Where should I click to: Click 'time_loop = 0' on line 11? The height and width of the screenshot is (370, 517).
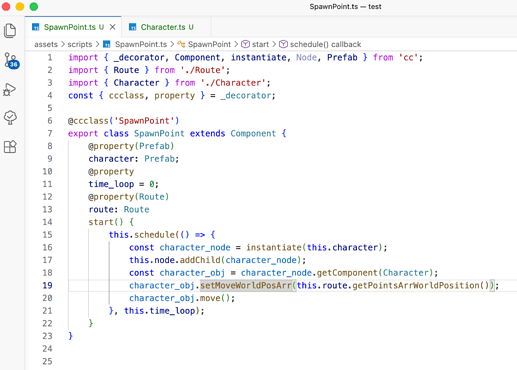click(x=121, y=184)
